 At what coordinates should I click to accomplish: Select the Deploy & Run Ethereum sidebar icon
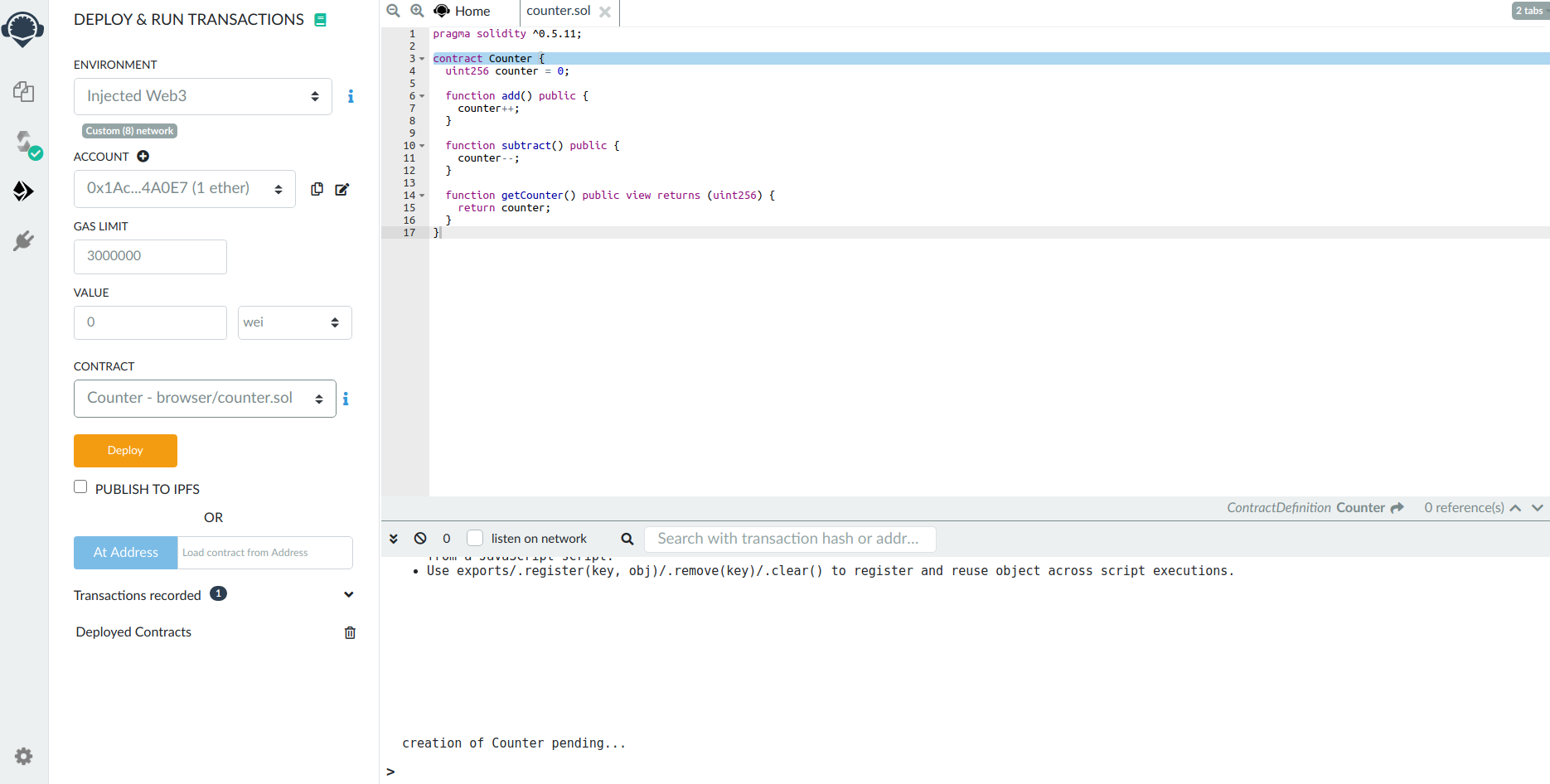pyautogui.click(x=23, y=191)
